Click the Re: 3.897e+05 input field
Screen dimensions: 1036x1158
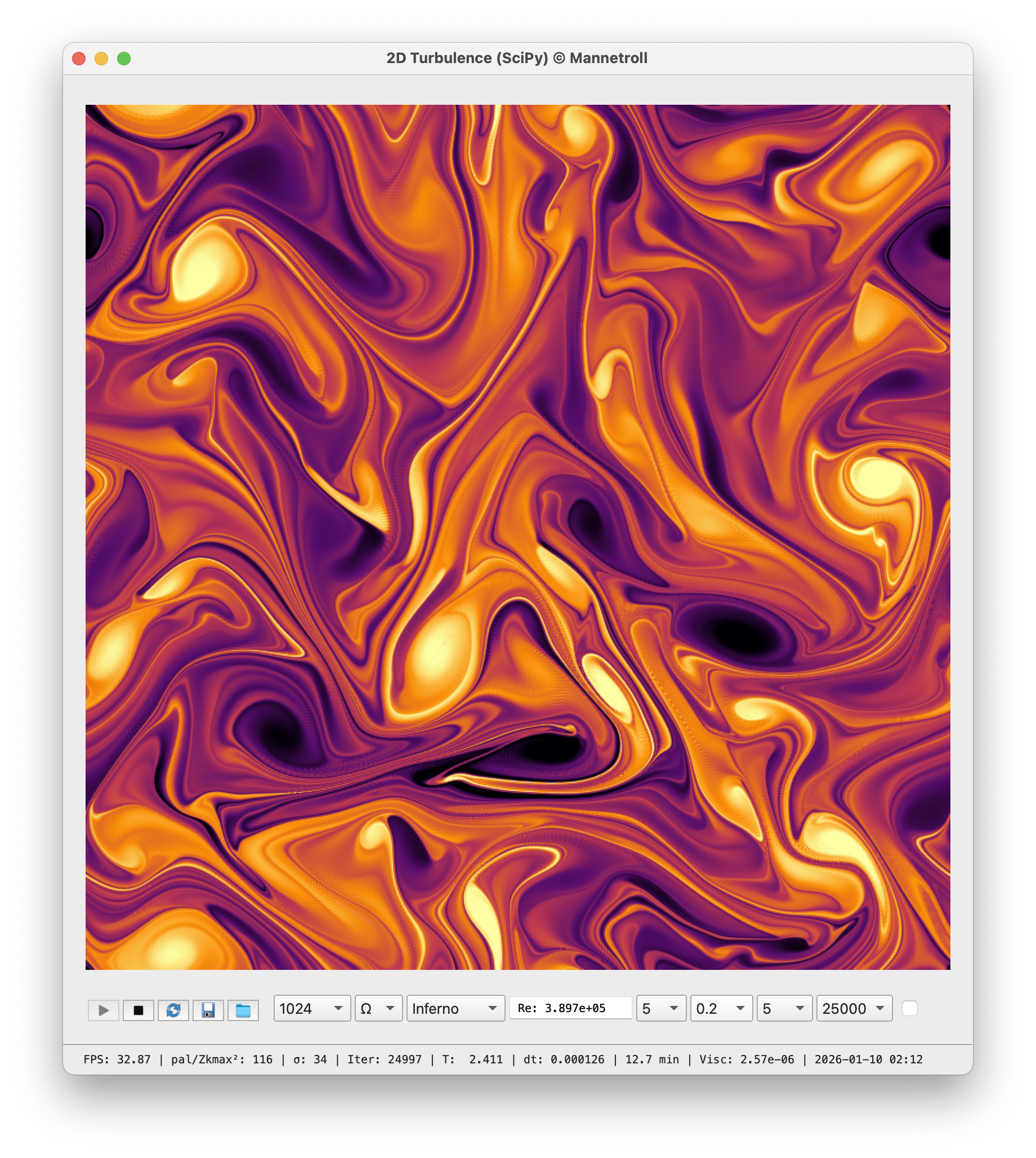click(x=570, y=1008)
